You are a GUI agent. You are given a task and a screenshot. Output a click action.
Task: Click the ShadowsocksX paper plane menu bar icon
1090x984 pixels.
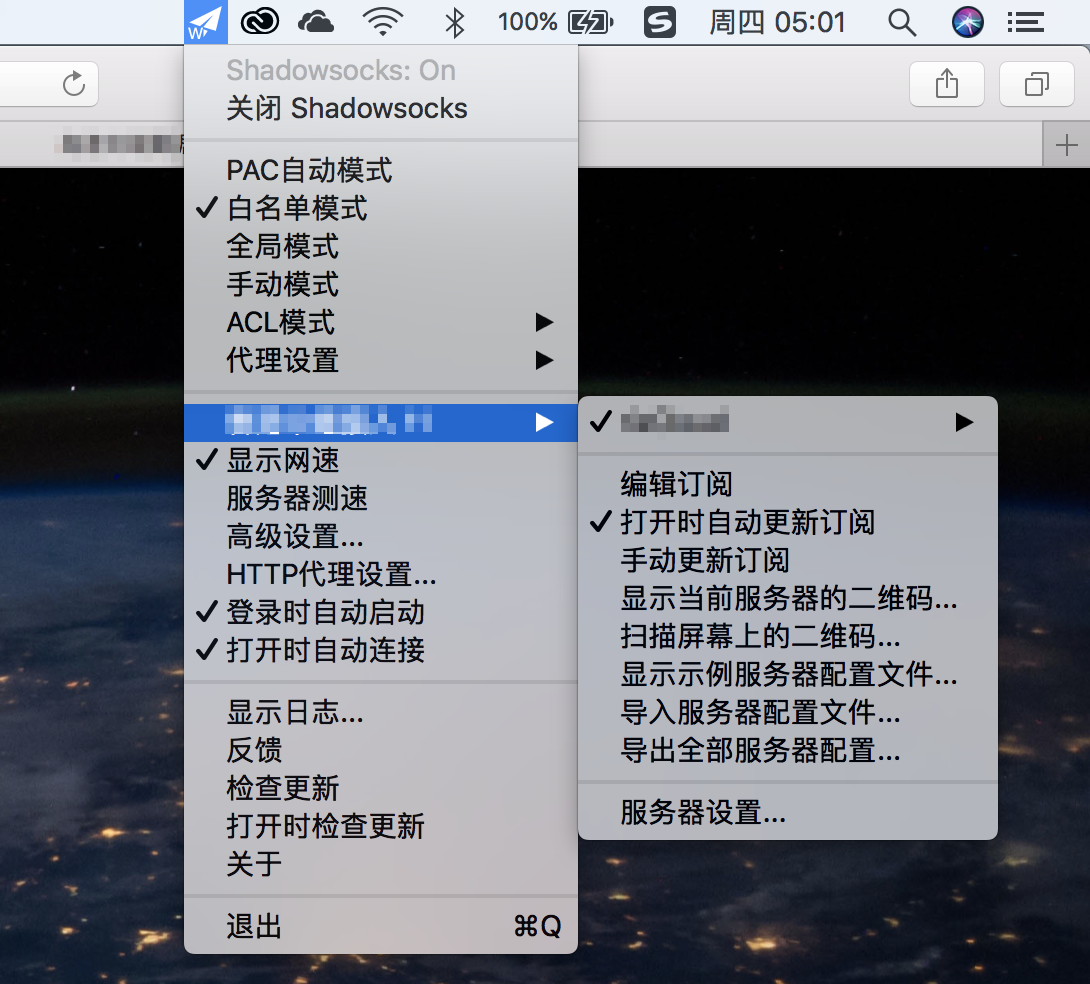(206, 22)
